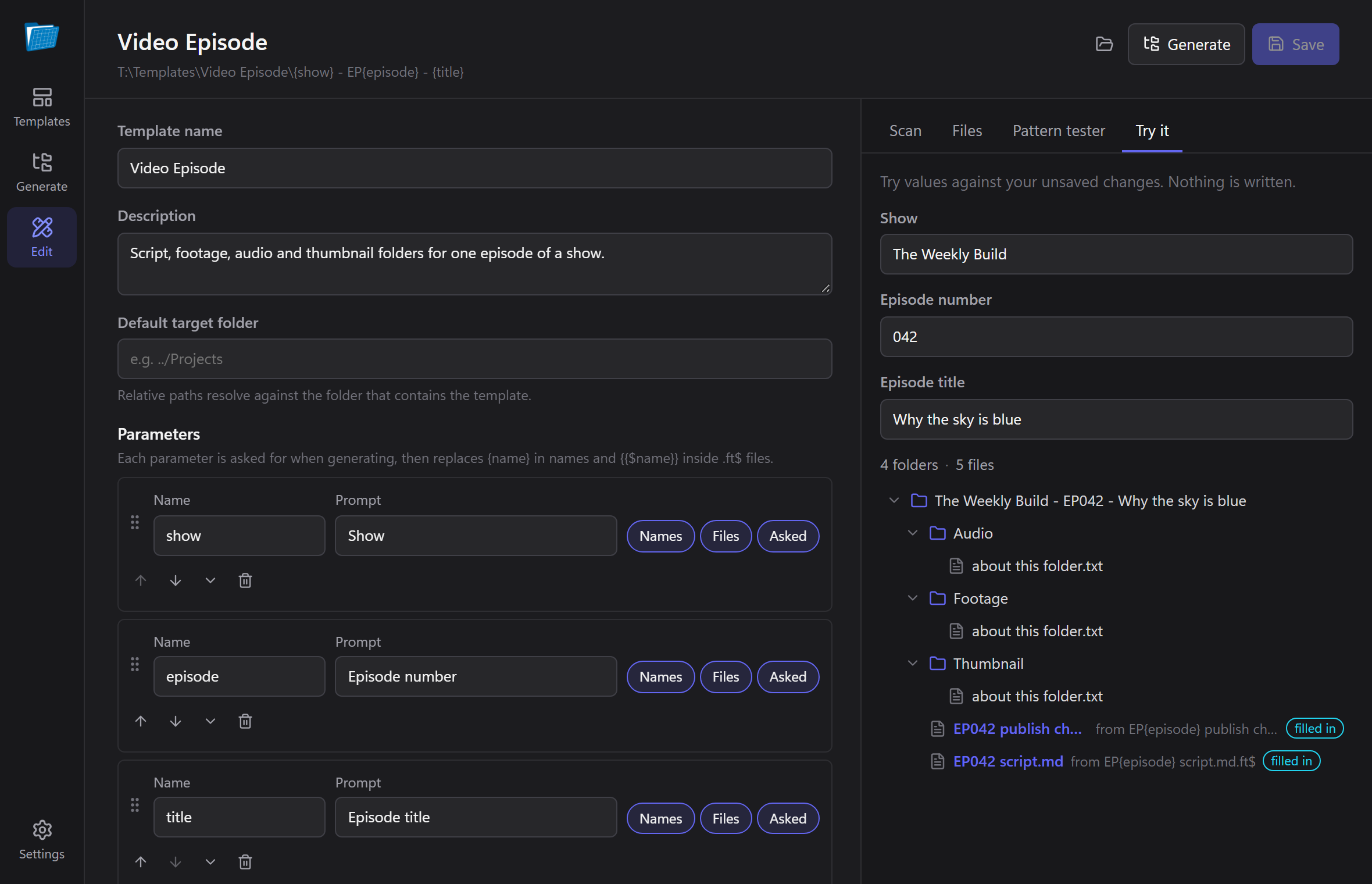Delete the title parameter
This screenshot has width=1372, height=884.
click(245, 862)
